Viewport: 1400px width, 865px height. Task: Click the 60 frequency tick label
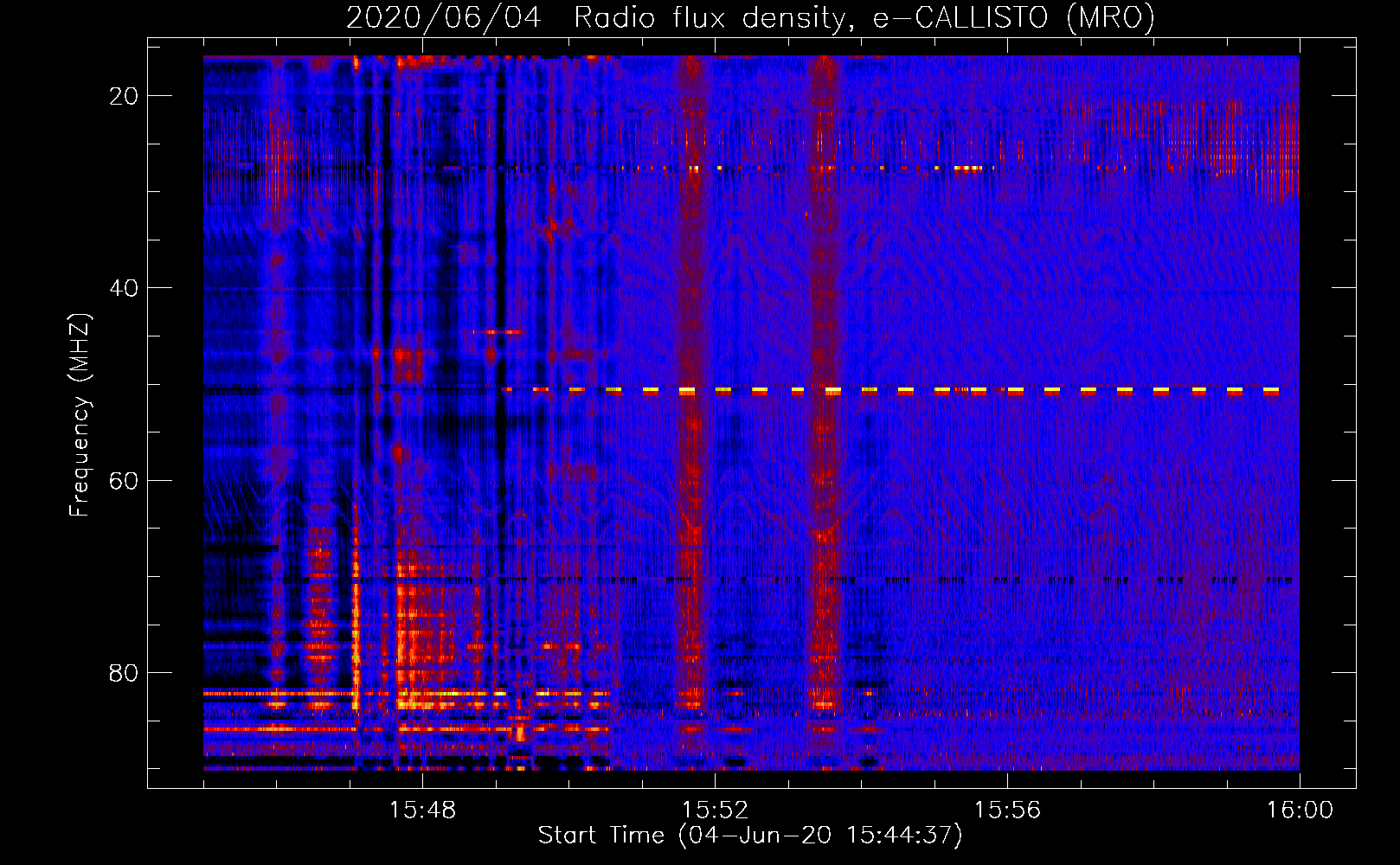(x=124, y=480)
